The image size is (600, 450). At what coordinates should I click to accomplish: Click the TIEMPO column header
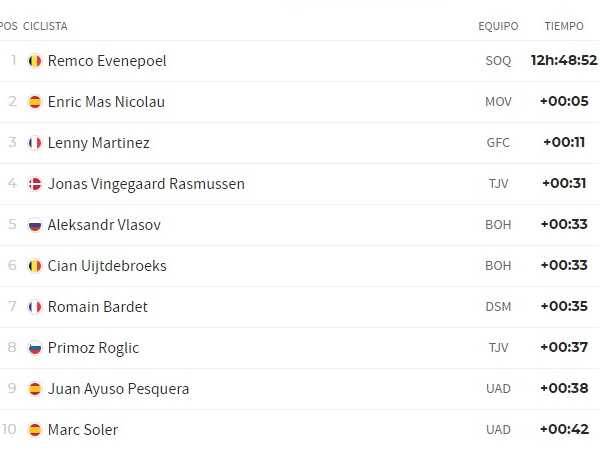tap(564, 26)
